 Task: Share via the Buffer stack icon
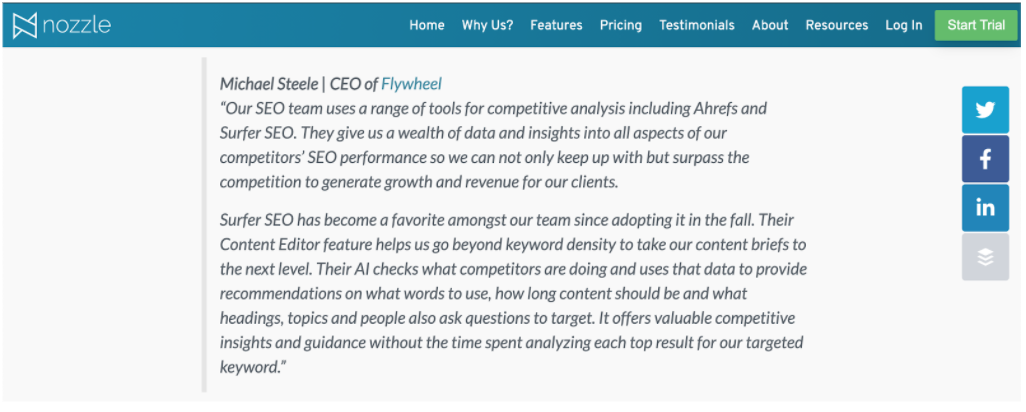985,257
